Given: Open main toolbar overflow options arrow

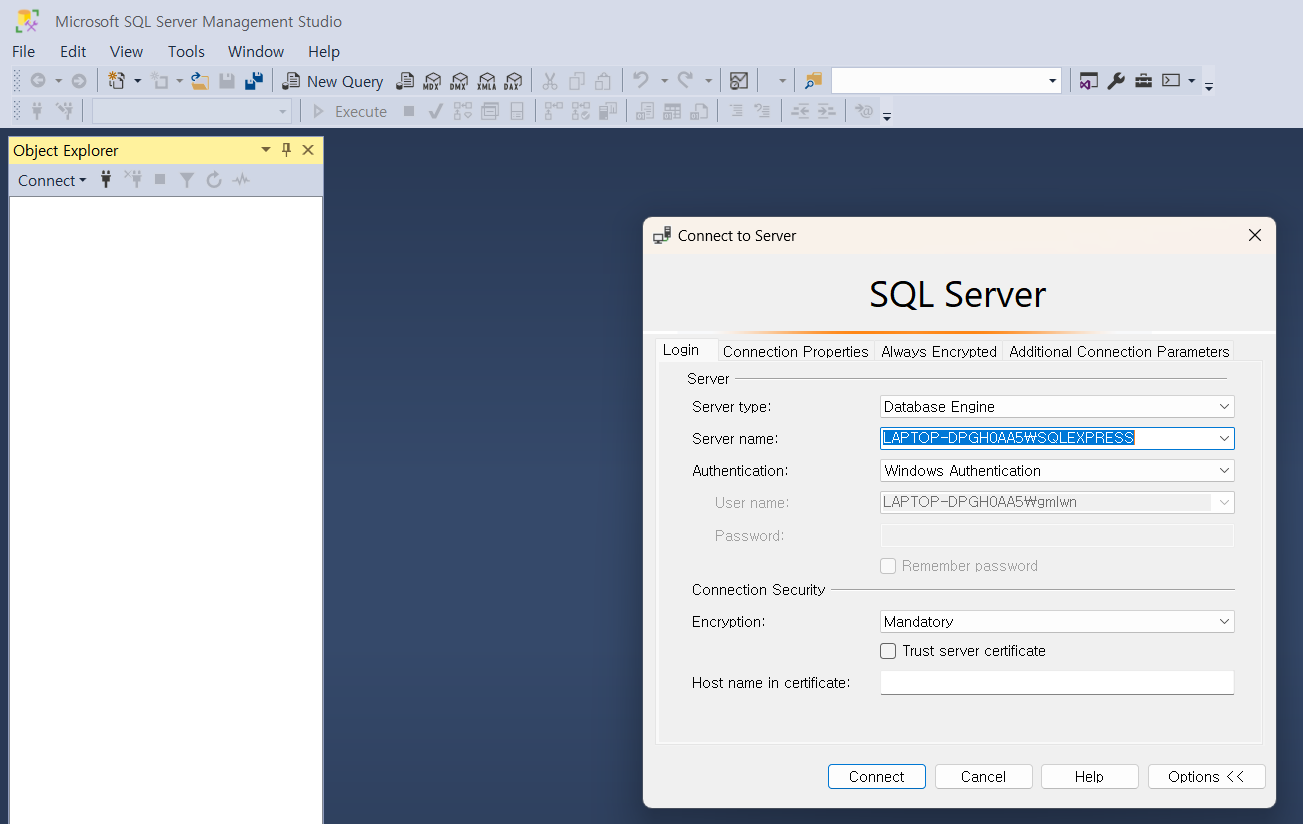Looking at the screenshot, I should [x=1209, y=87].
